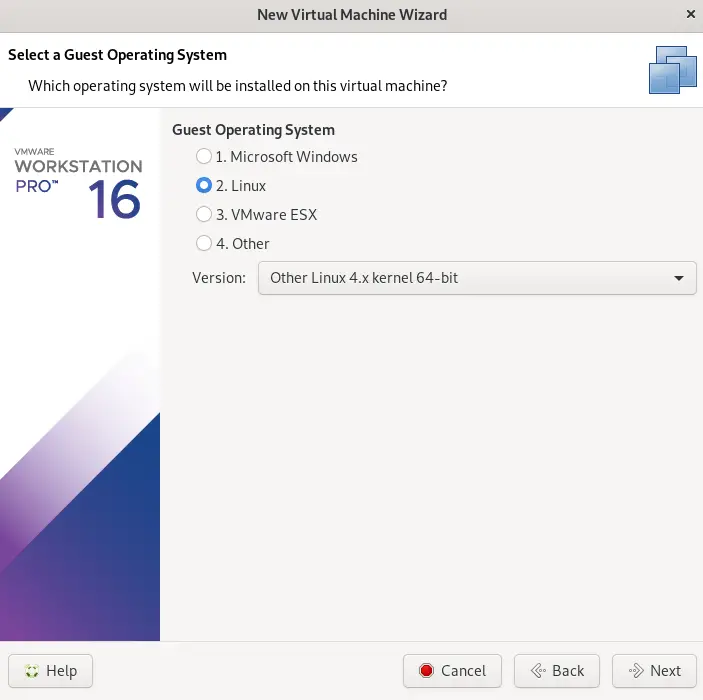Click the 'Select a Guest Operating System' title
703x700 pixels.
click(x=117, y=55)
